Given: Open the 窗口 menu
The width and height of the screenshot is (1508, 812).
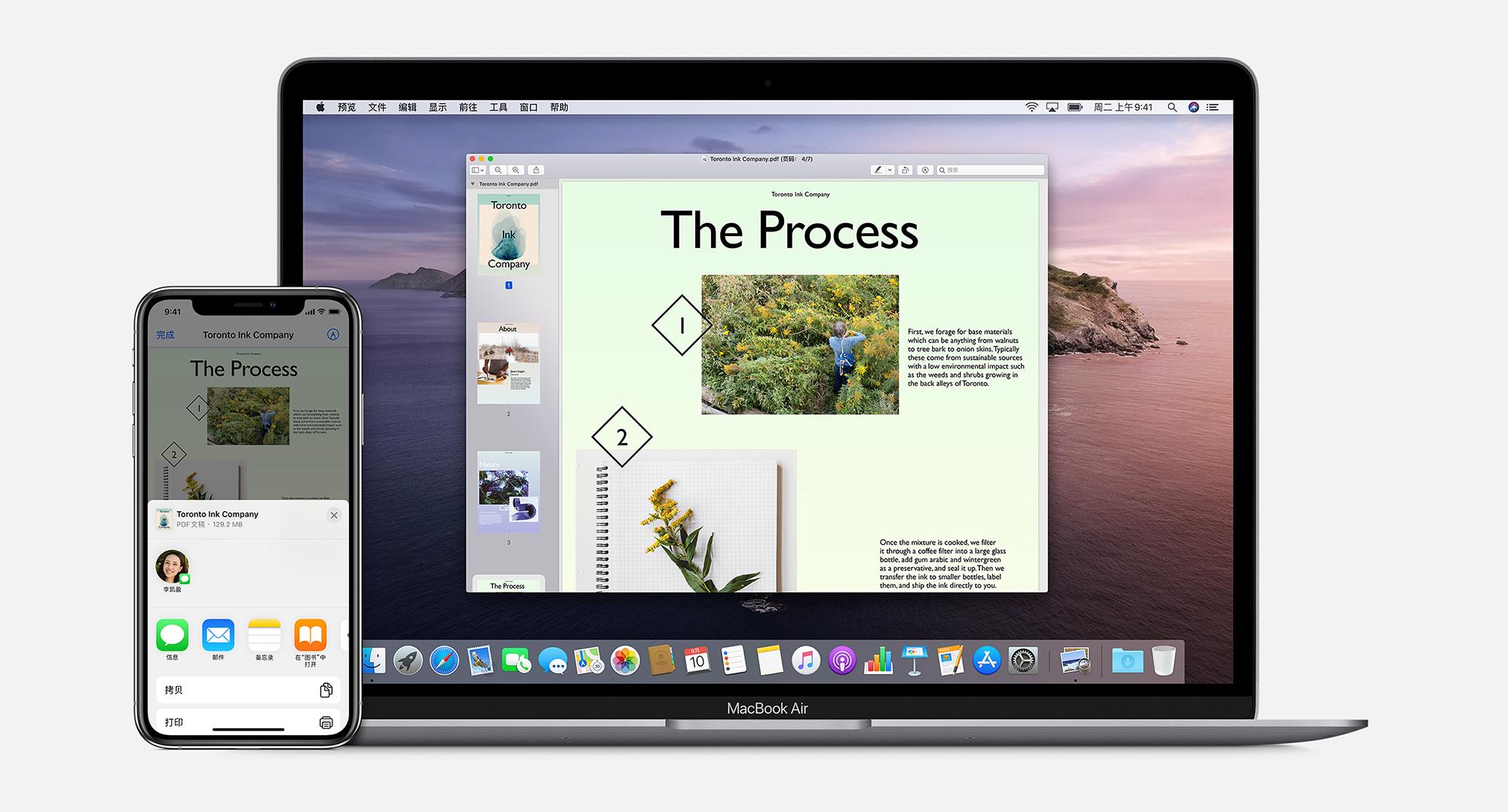Looking at the screenshot, I should [x=529, y=107].
